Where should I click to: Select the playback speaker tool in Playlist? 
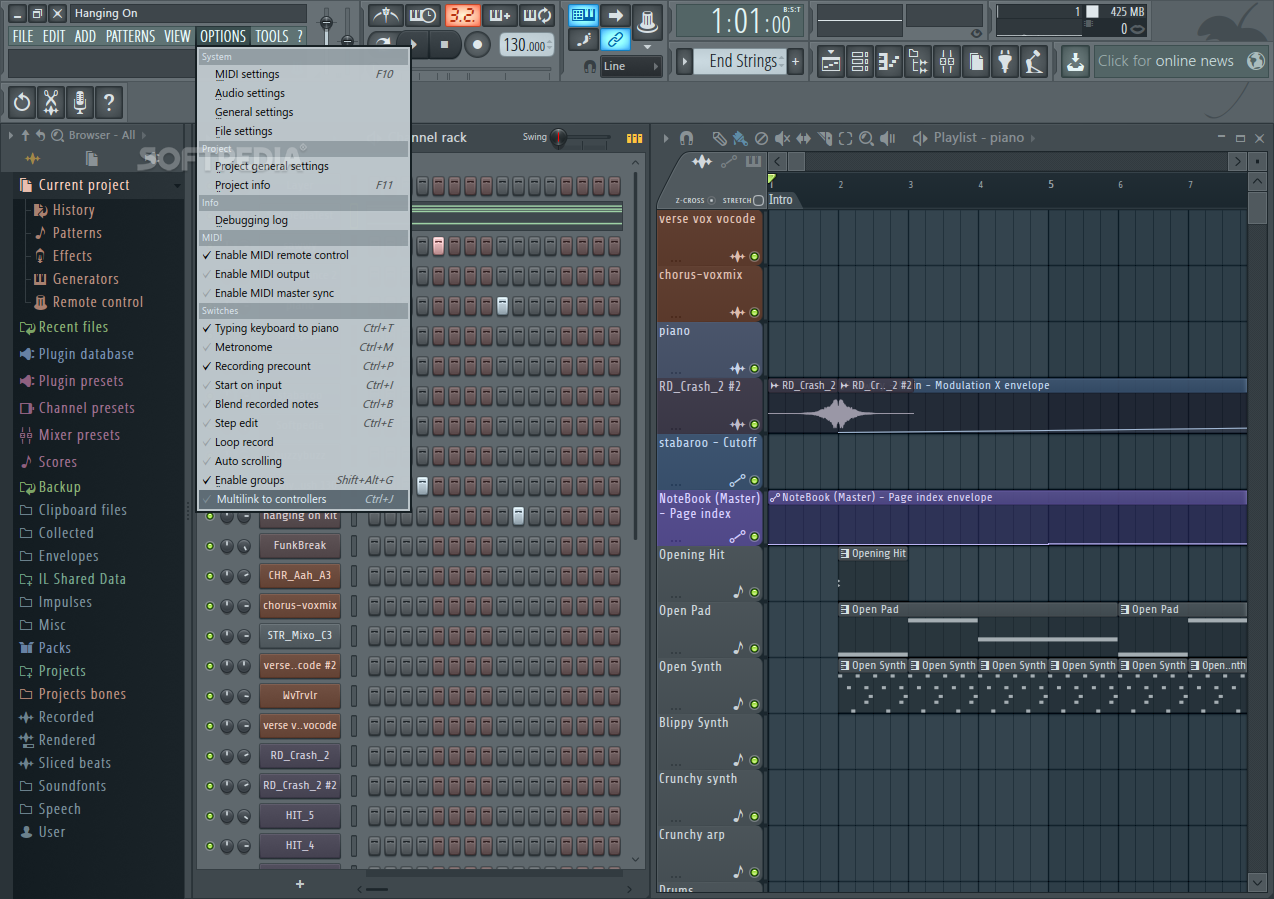click(x=887, y=138)
